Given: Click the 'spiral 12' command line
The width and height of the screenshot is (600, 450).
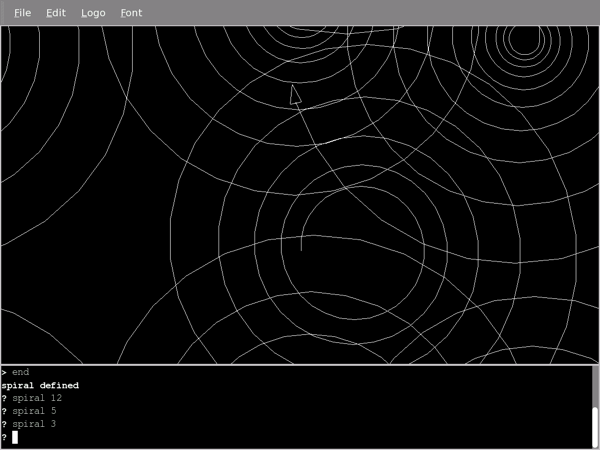Looking at the screenshot, I should pos(36,398).
